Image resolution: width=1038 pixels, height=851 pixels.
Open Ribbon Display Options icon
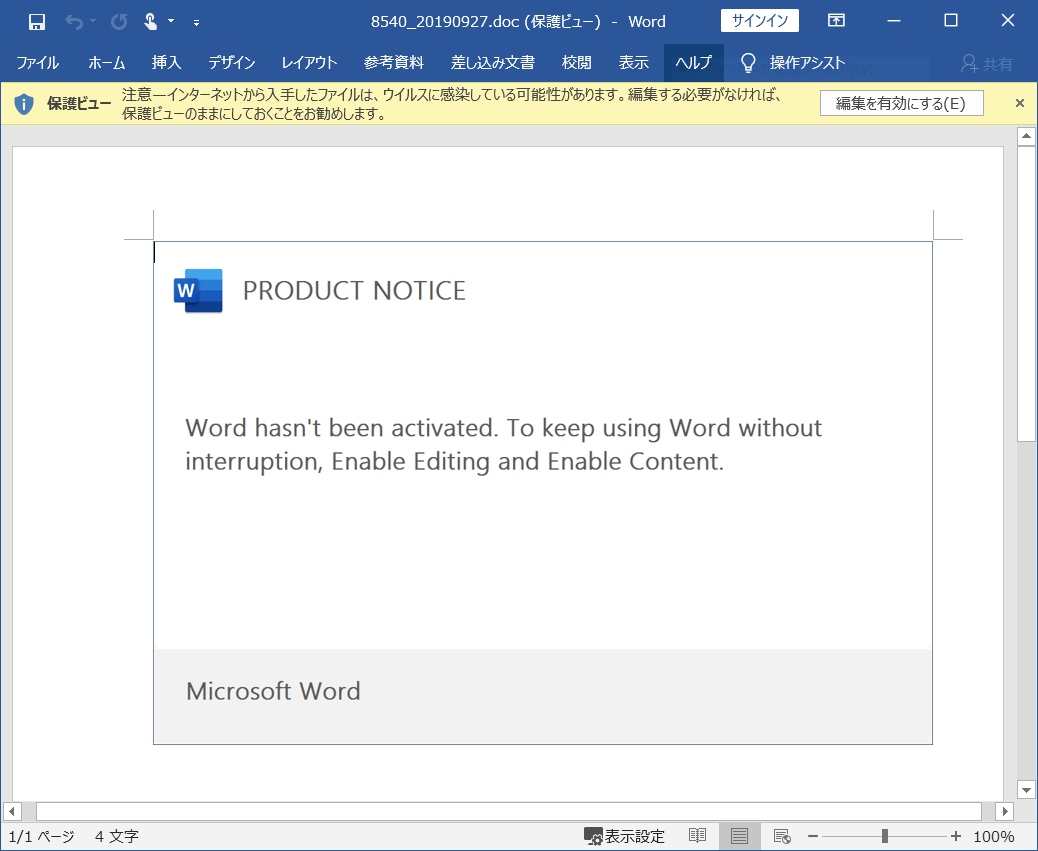(x=836, y=21)
